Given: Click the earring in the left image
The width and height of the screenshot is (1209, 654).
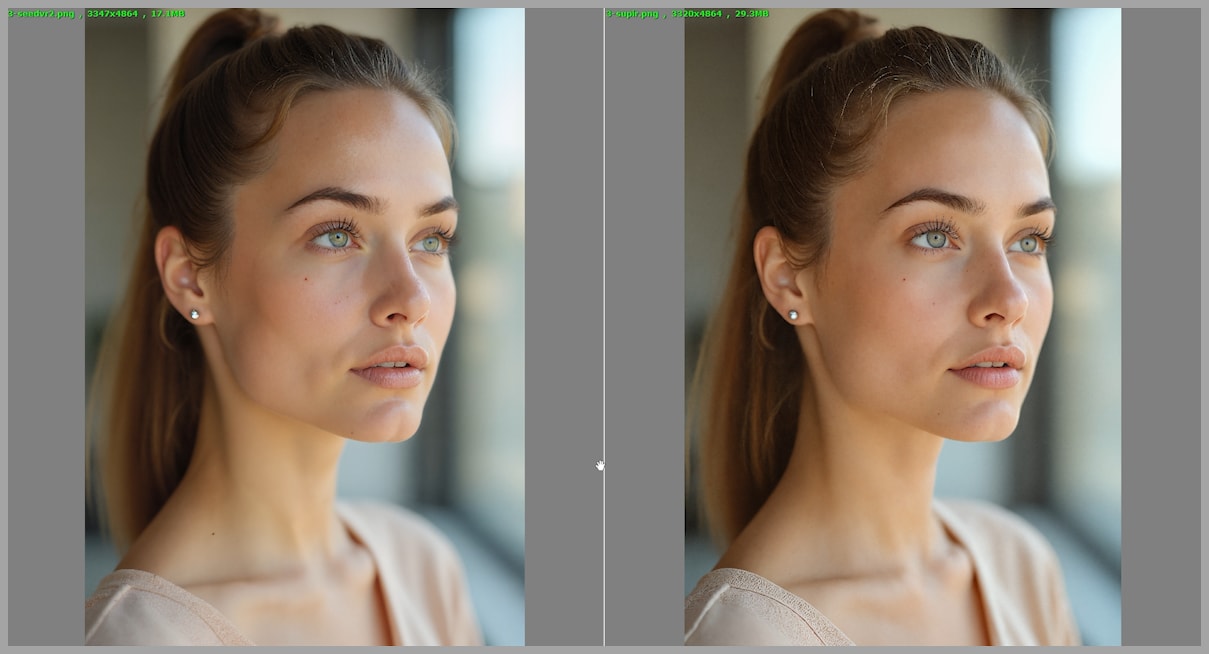Looking at the screenshot, I should tap(194, 314).
